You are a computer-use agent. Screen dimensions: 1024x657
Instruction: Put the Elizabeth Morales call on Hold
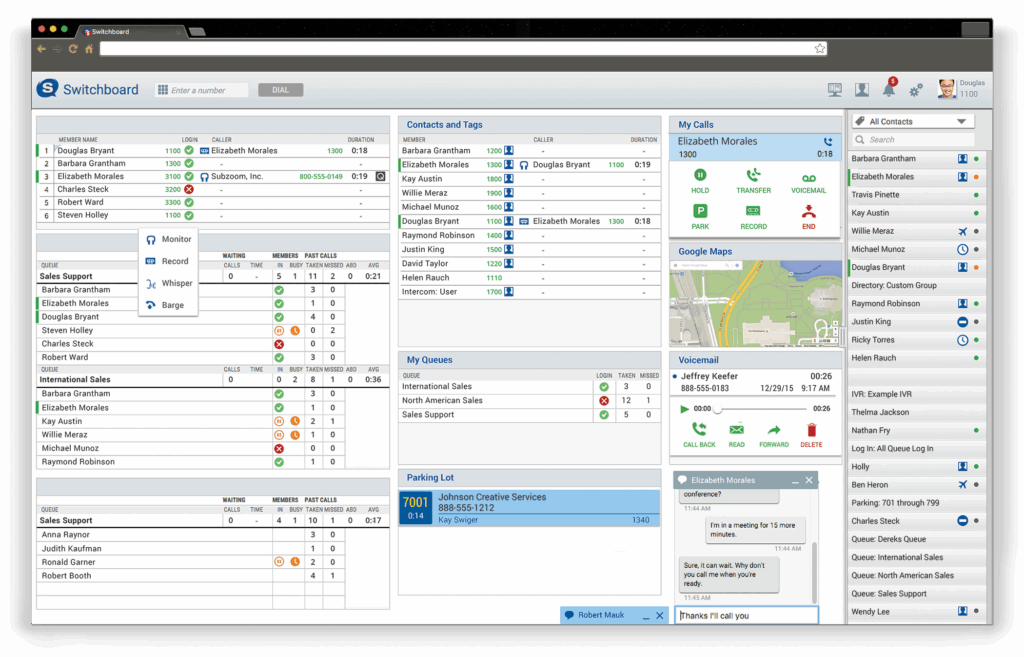pyautogui.click(x=699, y=178)
